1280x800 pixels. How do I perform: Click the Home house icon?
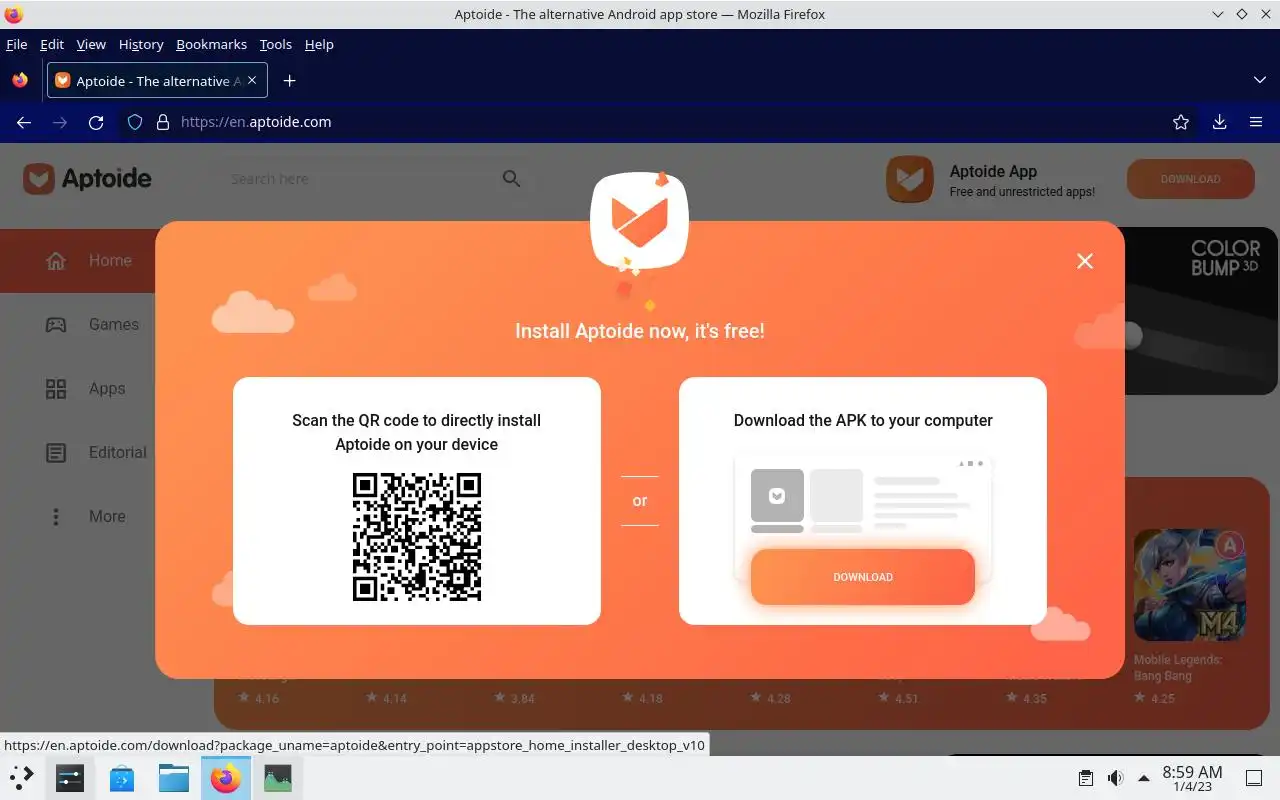coord(56,261)
